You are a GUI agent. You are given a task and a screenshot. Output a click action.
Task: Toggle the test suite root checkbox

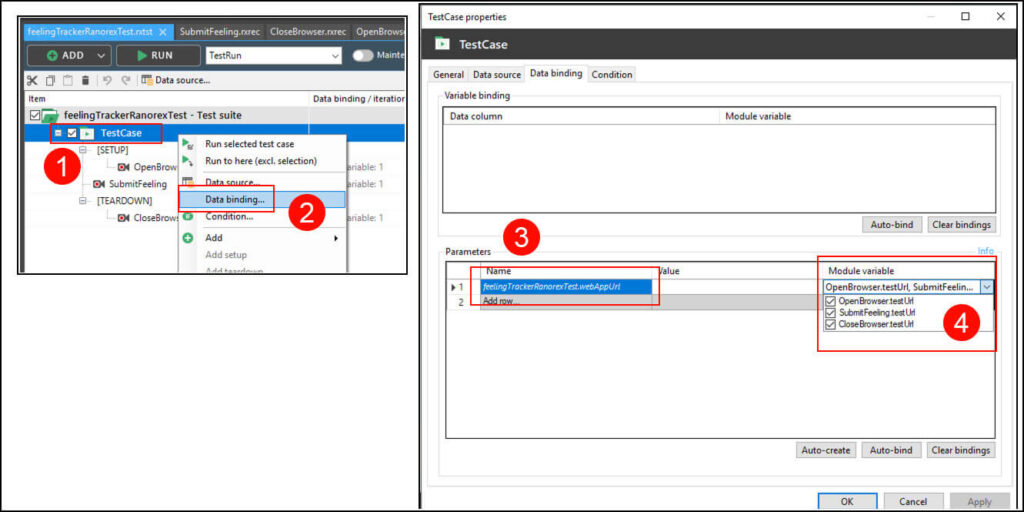tap(35, 116)
